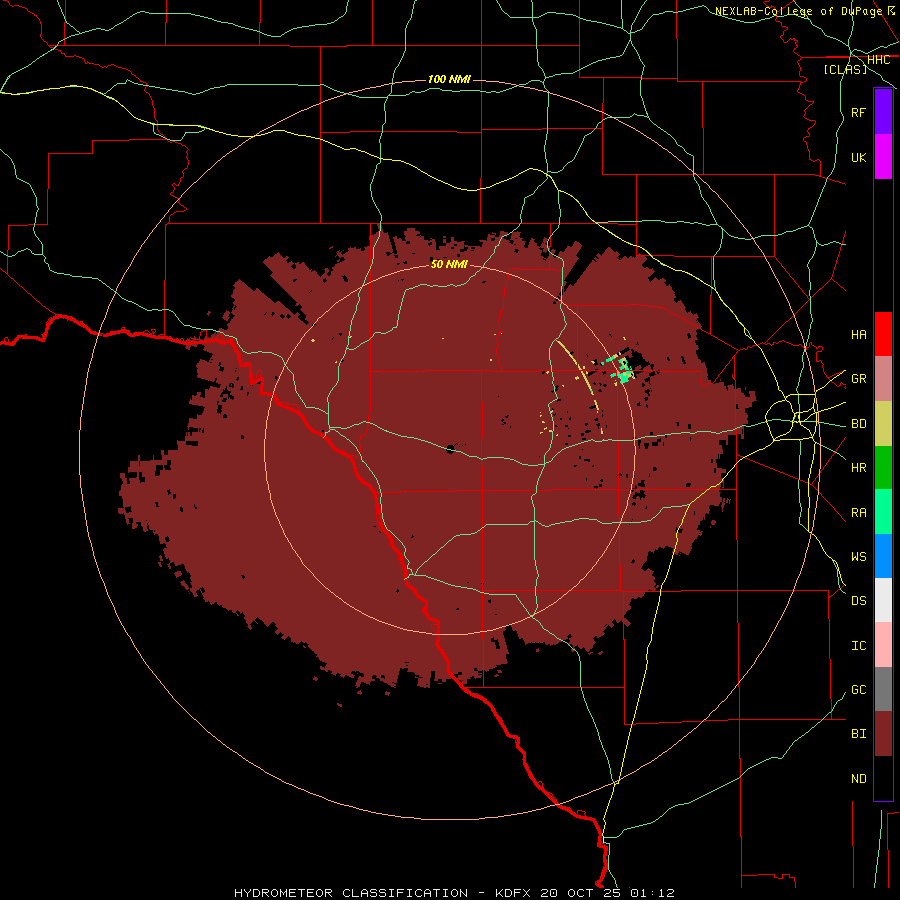Click the DS white legend swatch
This screenshot has width=900, height=900.
point(883,600)
